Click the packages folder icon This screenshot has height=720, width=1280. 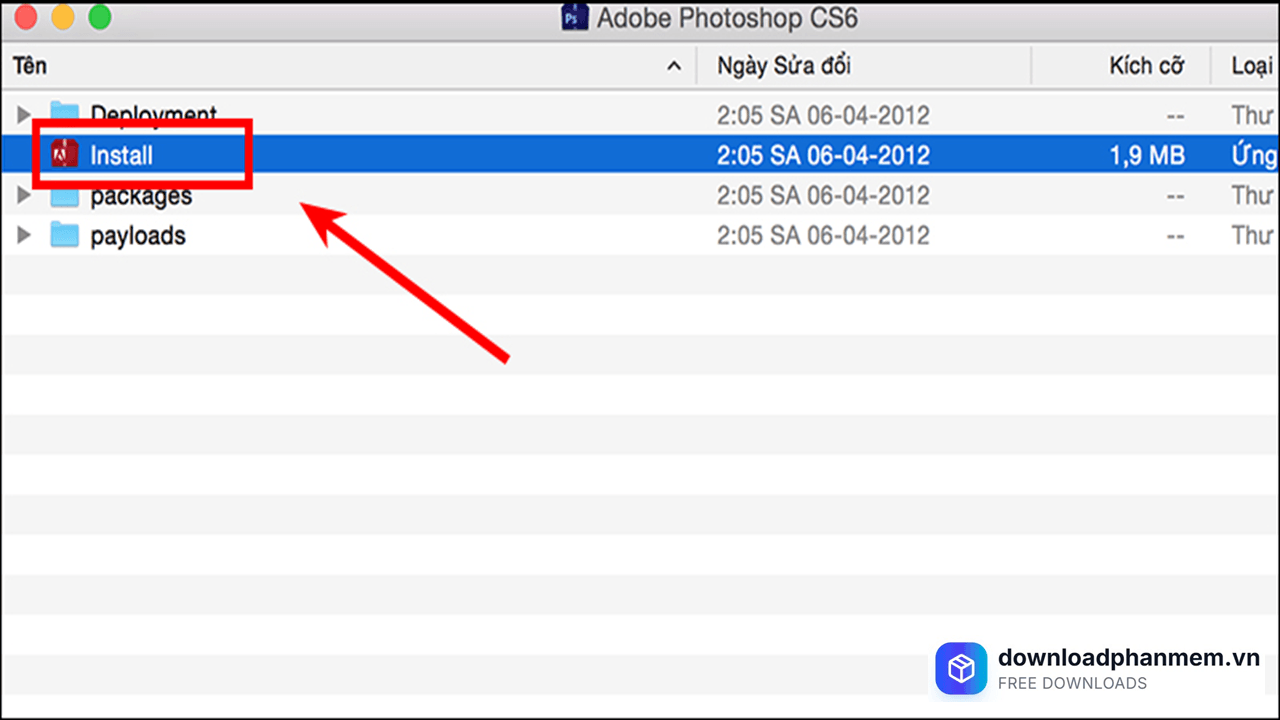pyautogui.click(x=65, y=196)
